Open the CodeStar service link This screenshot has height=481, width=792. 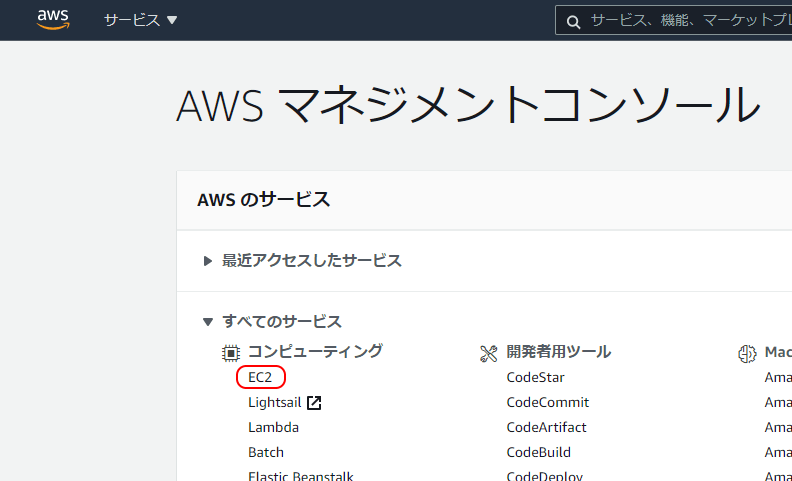(x=535, y=377)
